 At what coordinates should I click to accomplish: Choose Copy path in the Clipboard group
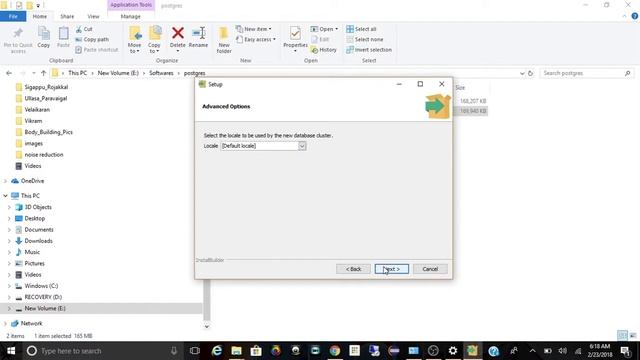pyautogui.click(x=92, y=39)
